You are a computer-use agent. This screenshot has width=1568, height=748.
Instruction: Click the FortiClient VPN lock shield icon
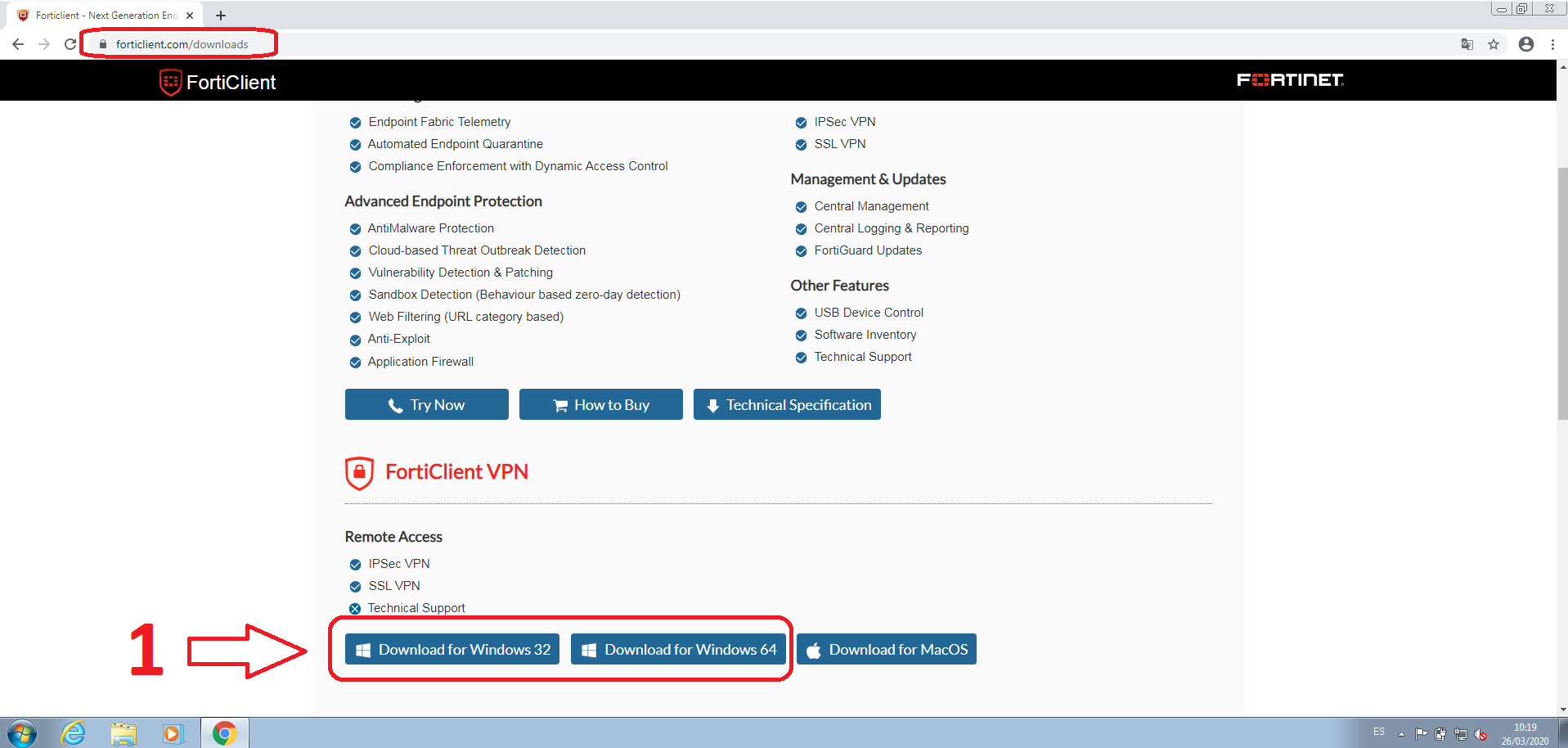359,472
